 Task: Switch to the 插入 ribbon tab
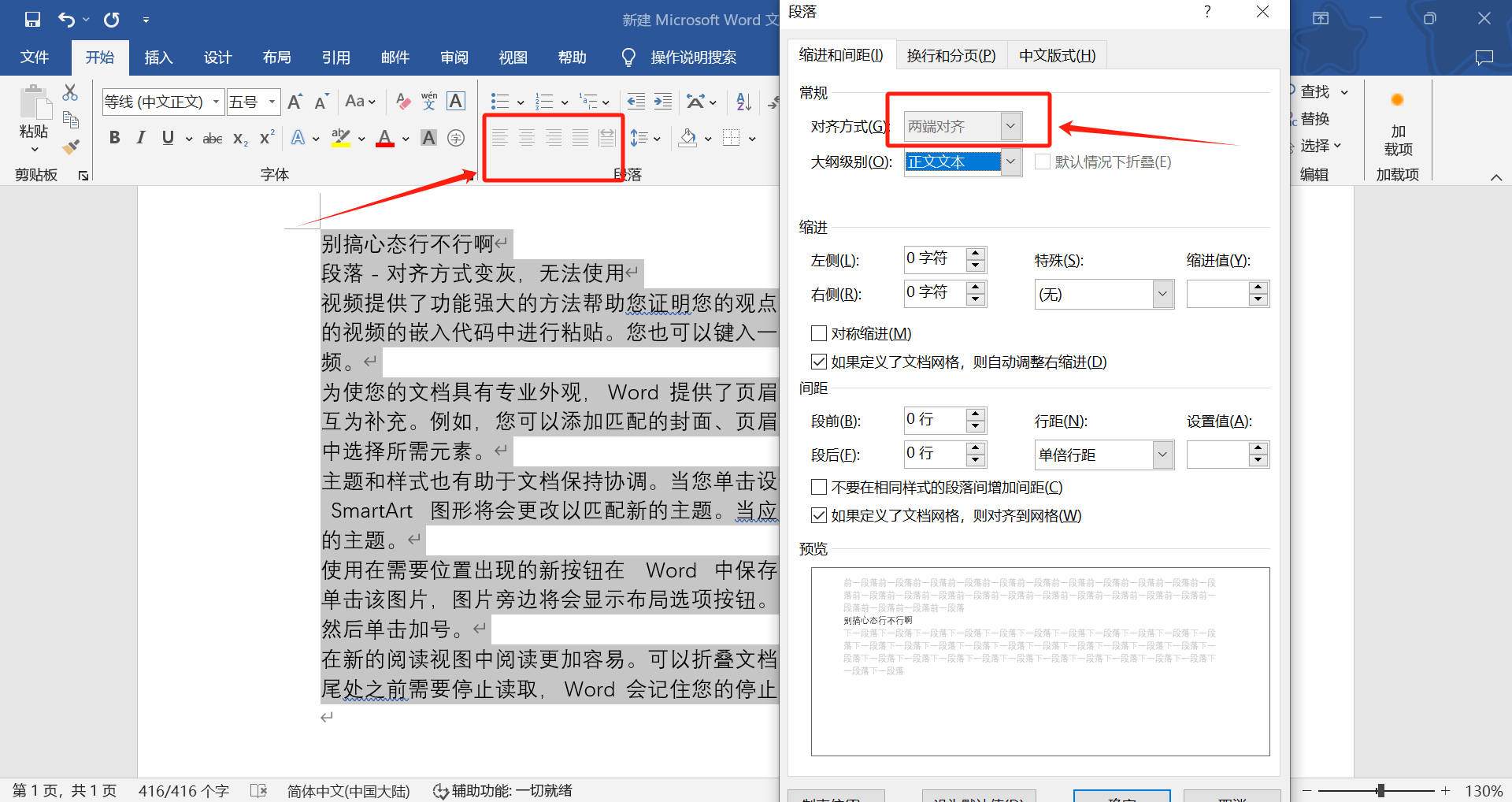[158, 57]
